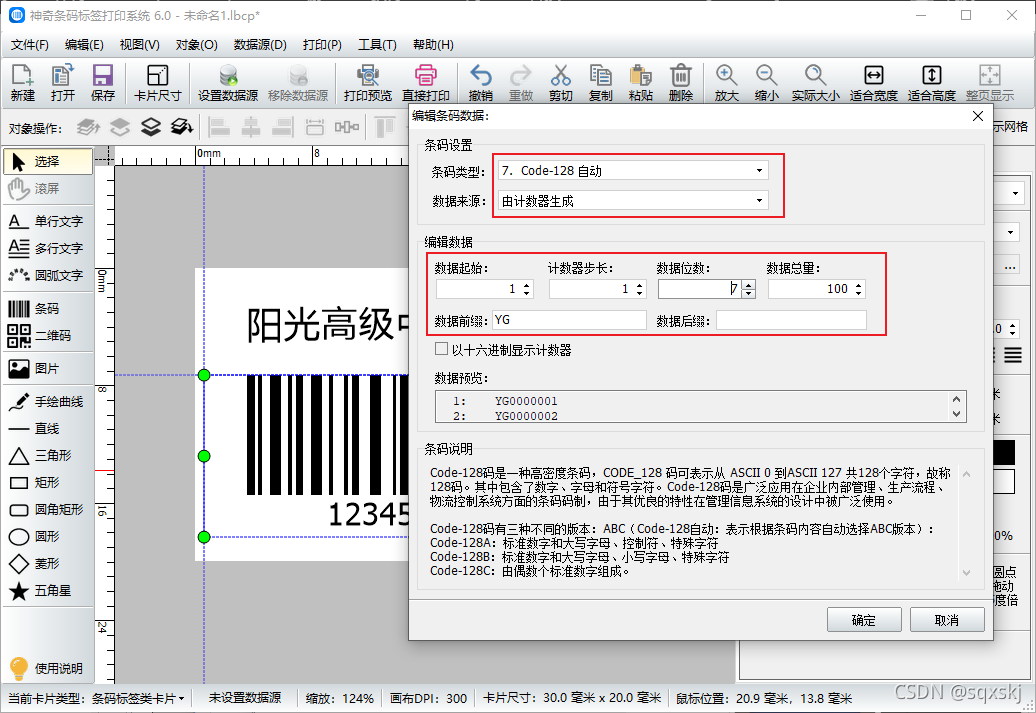The height and width of the screenshot is (713, 1036).
Task: Open the 帮助(H) menu
Action: coord(433,45)
